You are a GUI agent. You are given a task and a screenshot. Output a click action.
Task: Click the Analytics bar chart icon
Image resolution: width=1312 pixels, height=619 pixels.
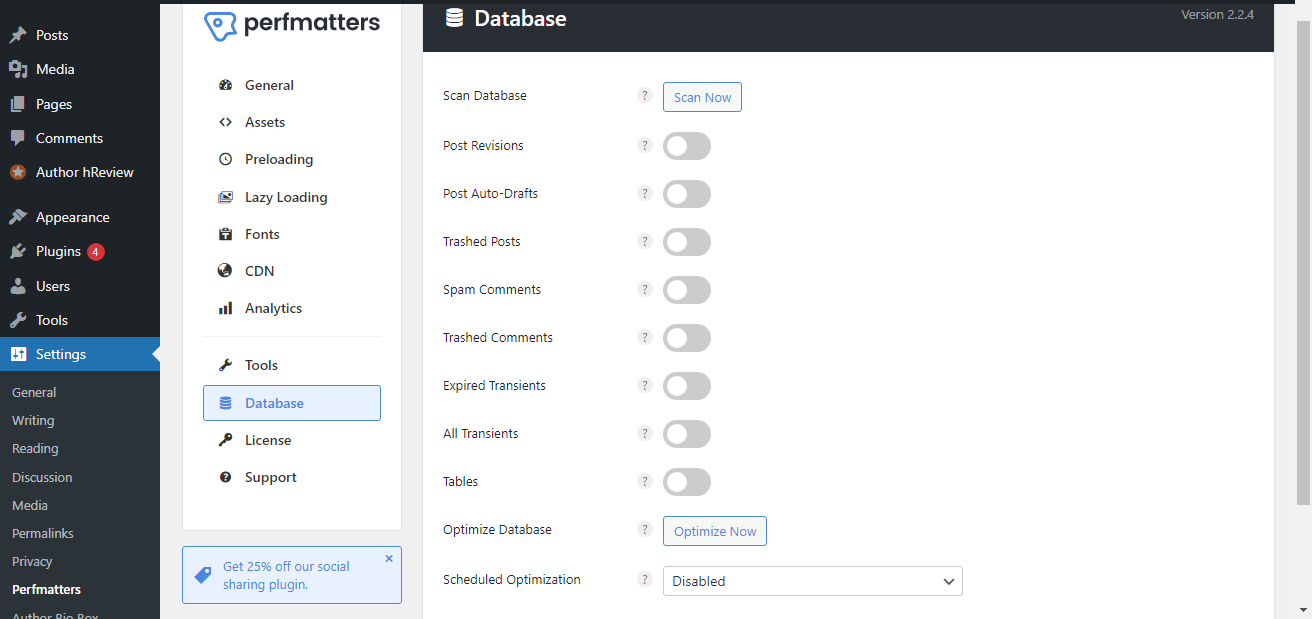coord(225,309)
